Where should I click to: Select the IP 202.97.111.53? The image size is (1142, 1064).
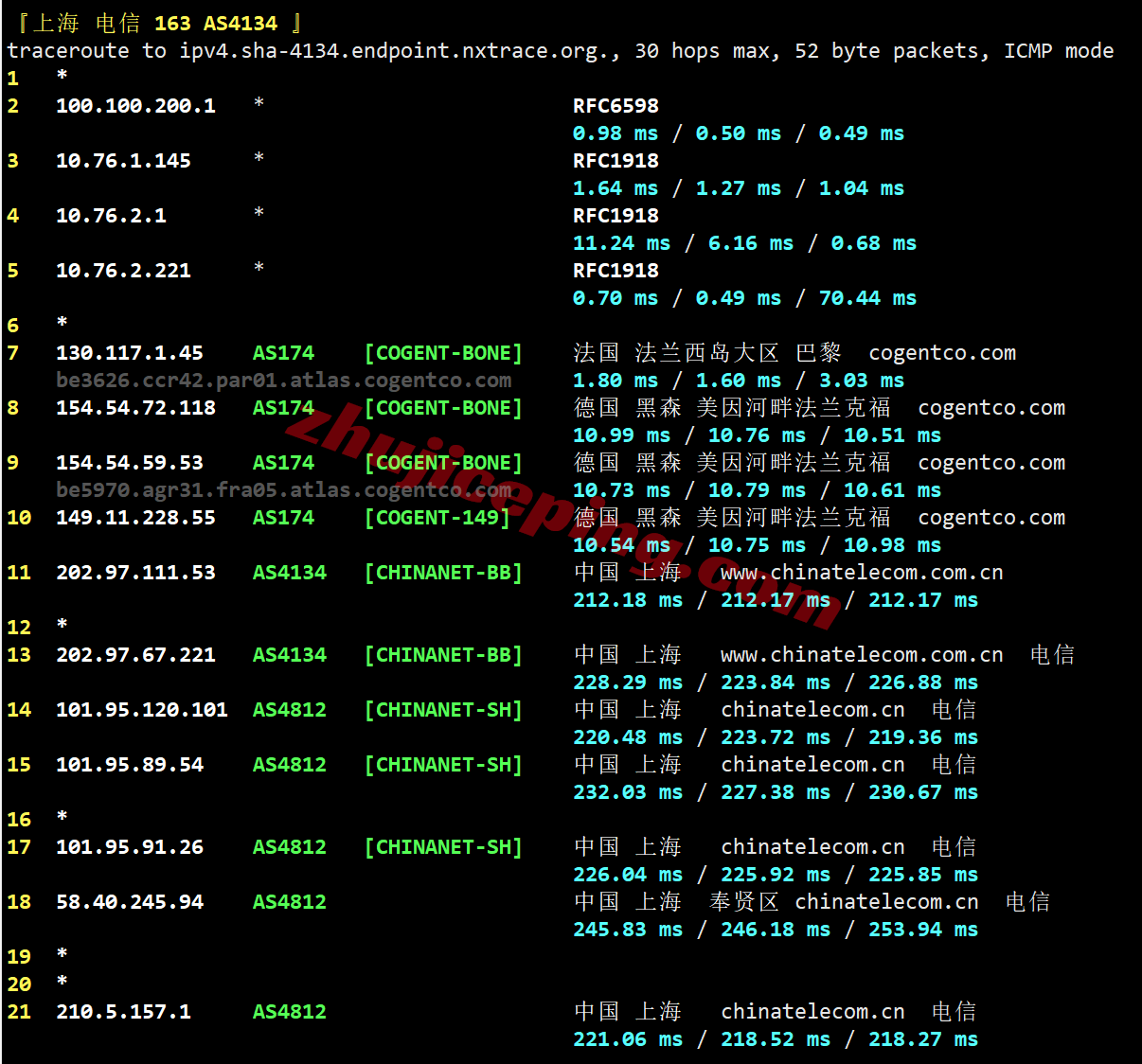[x=135, y=573]
